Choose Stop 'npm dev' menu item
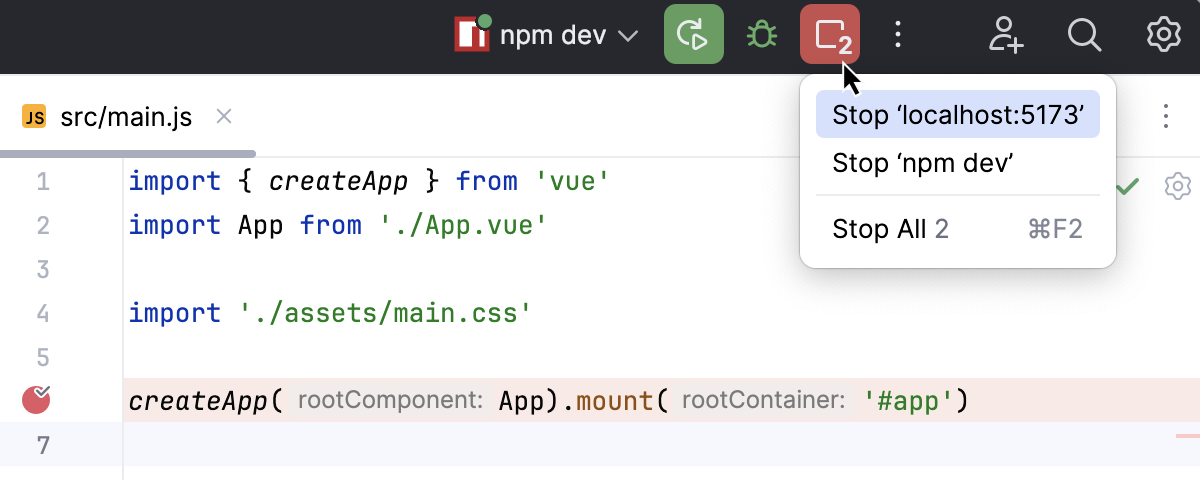 click(x=923, y=163)
